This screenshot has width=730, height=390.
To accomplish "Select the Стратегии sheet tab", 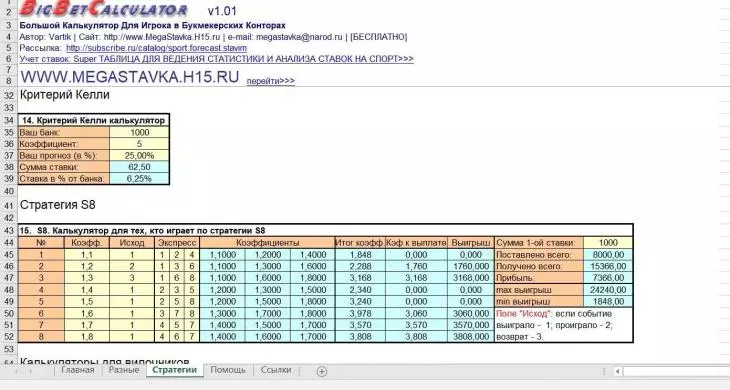I will pos(175,370).
